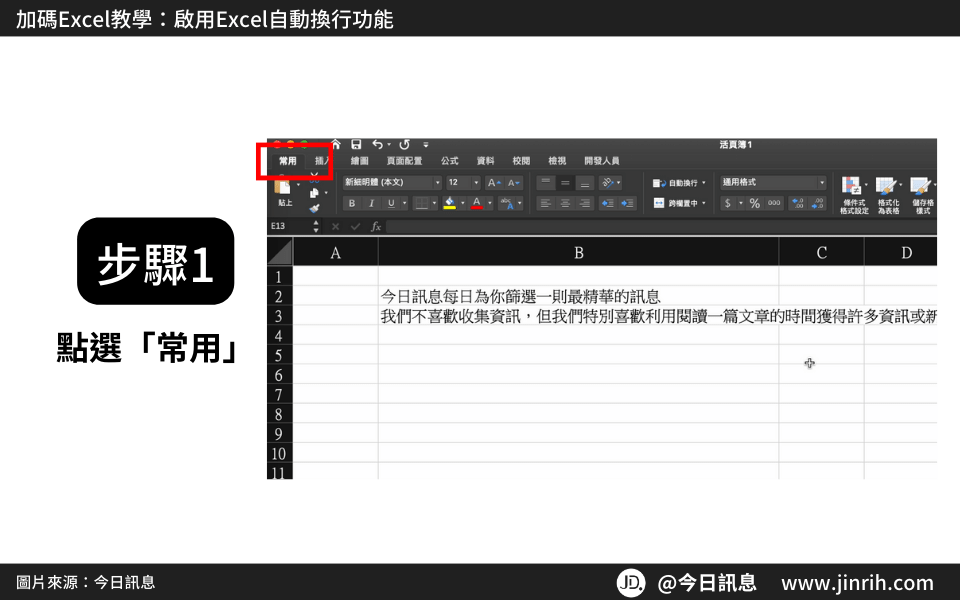Click the 自動換行 wrap text button

(675, 183)
